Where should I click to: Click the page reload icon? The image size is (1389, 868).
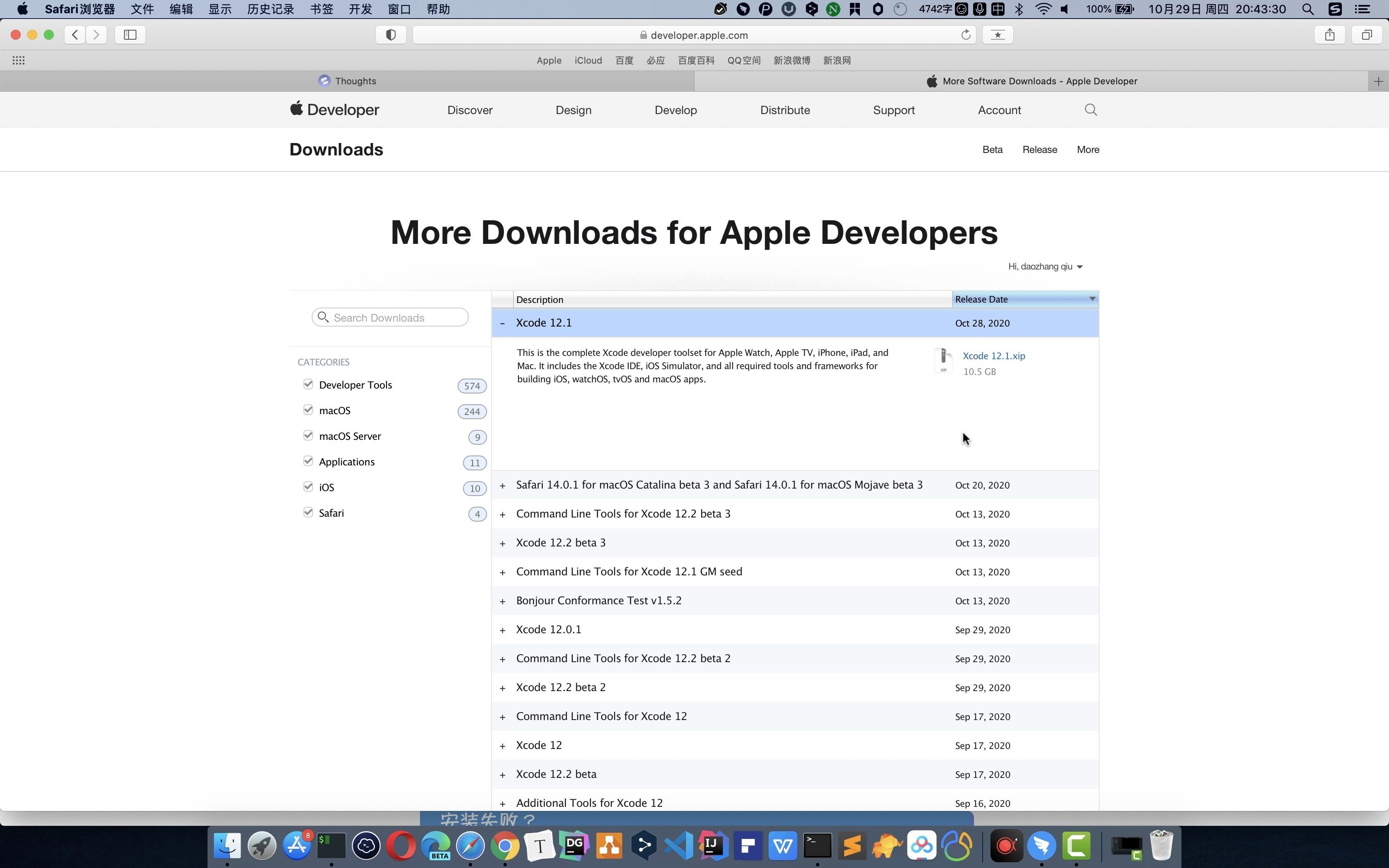click(966, 35)
